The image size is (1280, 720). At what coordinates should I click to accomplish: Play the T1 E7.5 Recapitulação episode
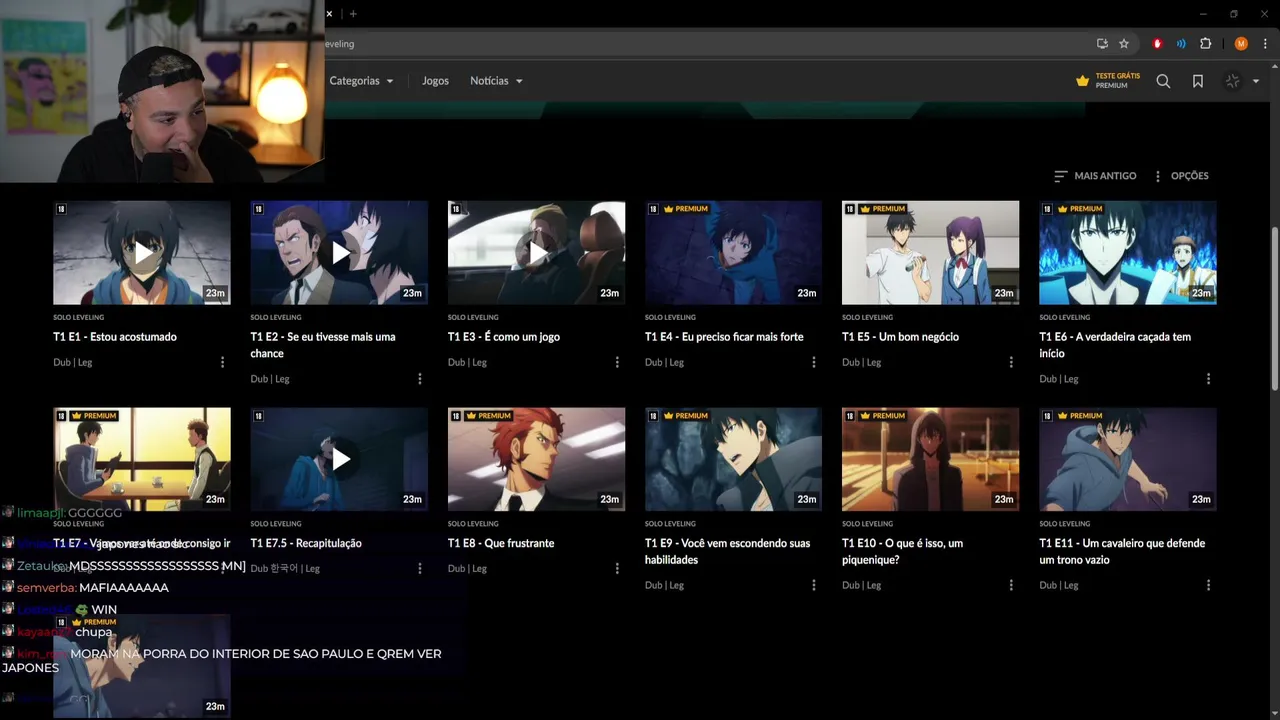[x=339, y=459]
